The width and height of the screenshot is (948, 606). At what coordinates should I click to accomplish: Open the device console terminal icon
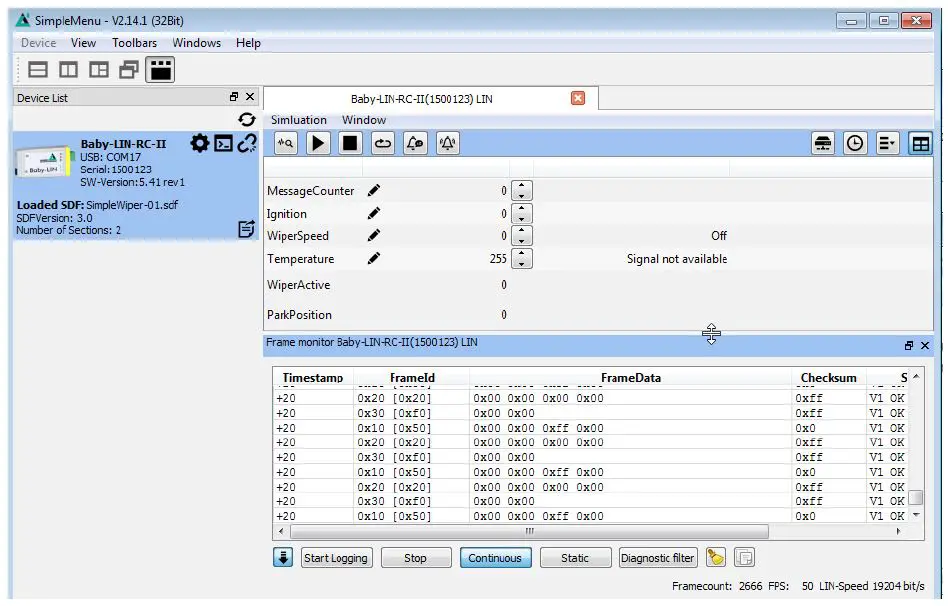click(223, 144)
